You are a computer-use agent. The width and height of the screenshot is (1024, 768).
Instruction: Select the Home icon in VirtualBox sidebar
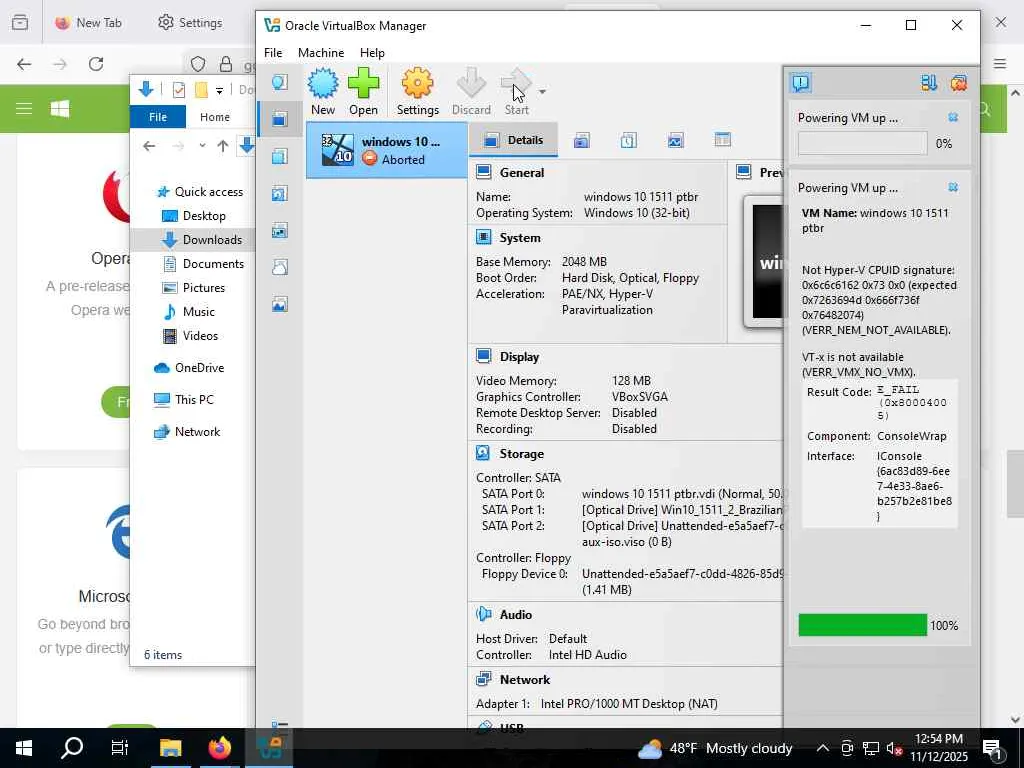pos(280,82)
